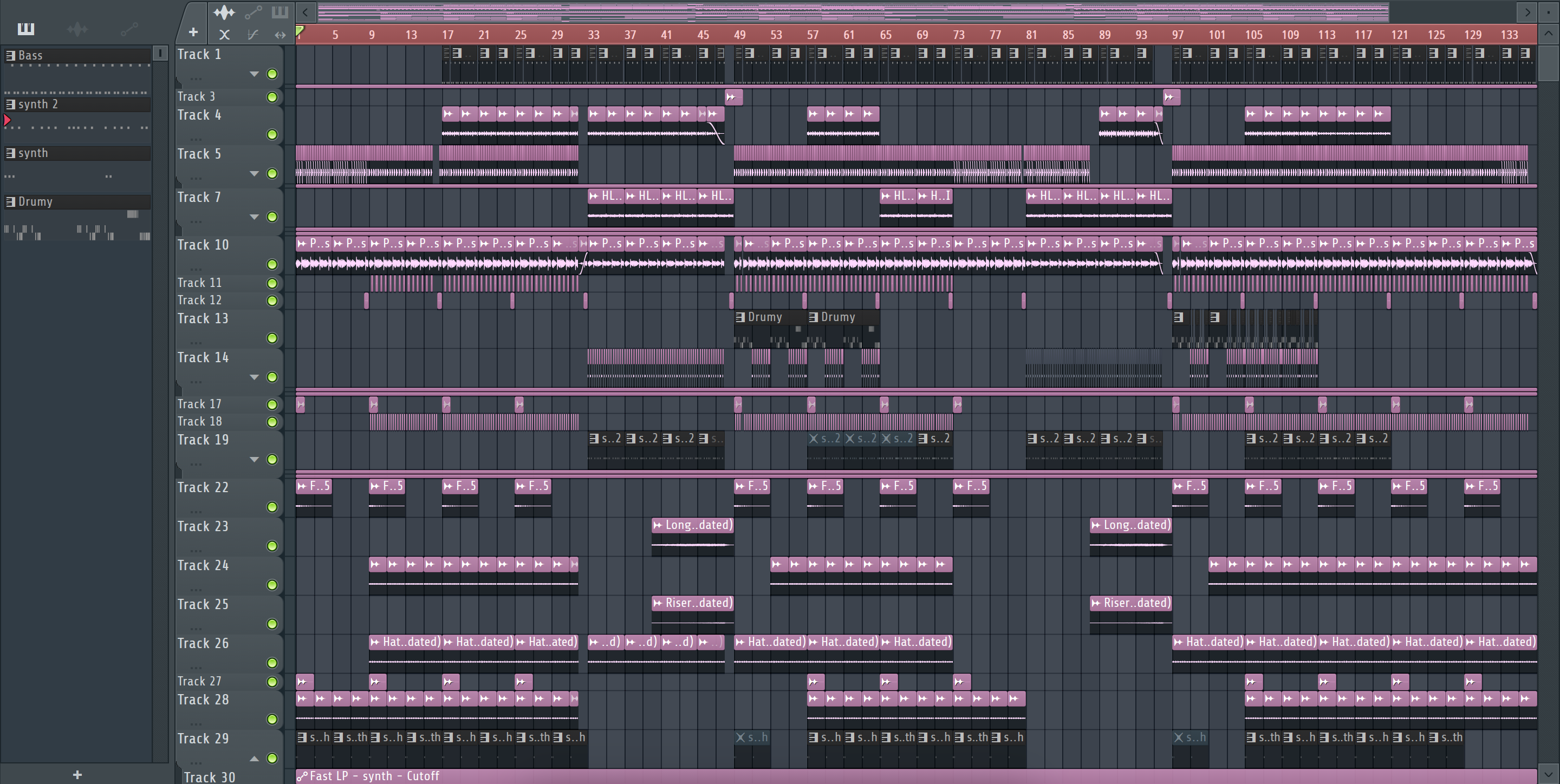Click the stretch arrows icon in toolbar
The width and height of the screenshot is (1560, 784).
pyautogui.click(x=280, y=35)
